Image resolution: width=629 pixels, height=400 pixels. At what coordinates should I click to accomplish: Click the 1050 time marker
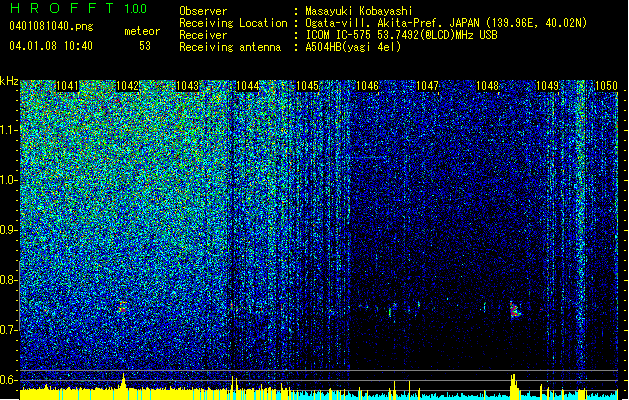tap(607, 86)
